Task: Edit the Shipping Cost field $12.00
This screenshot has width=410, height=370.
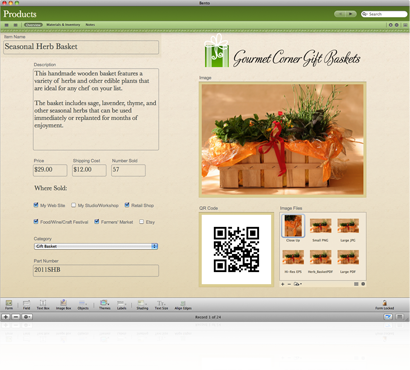Action: click(89, 170)
